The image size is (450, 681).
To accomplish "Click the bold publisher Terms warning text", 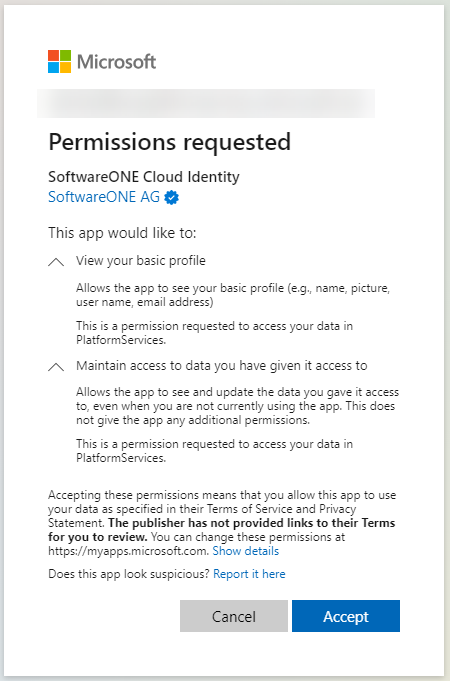I will coord(222,530).
